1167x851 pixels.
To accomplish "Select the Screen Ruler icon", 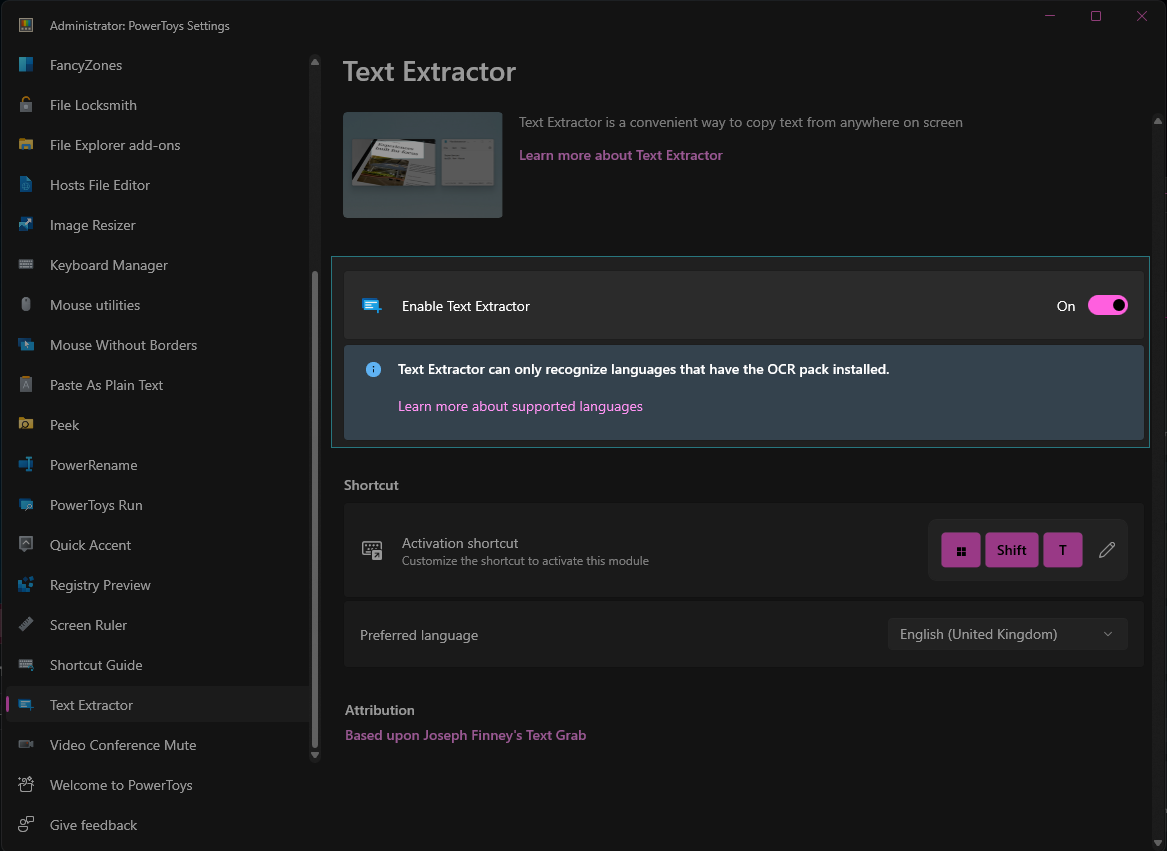I will click(x=26, y=625).
